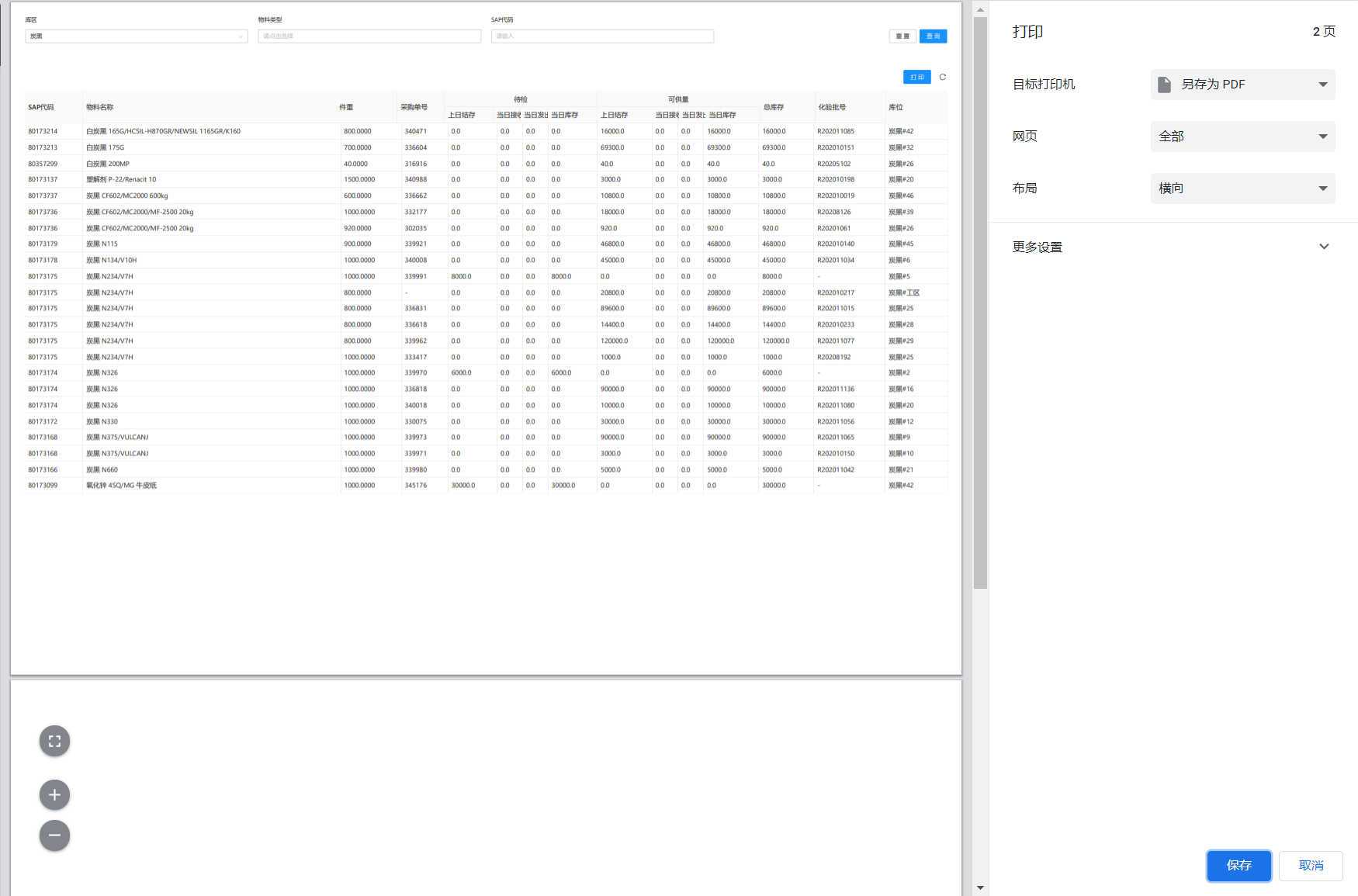Click purchase order number 340471

click(x=415, y=131)
